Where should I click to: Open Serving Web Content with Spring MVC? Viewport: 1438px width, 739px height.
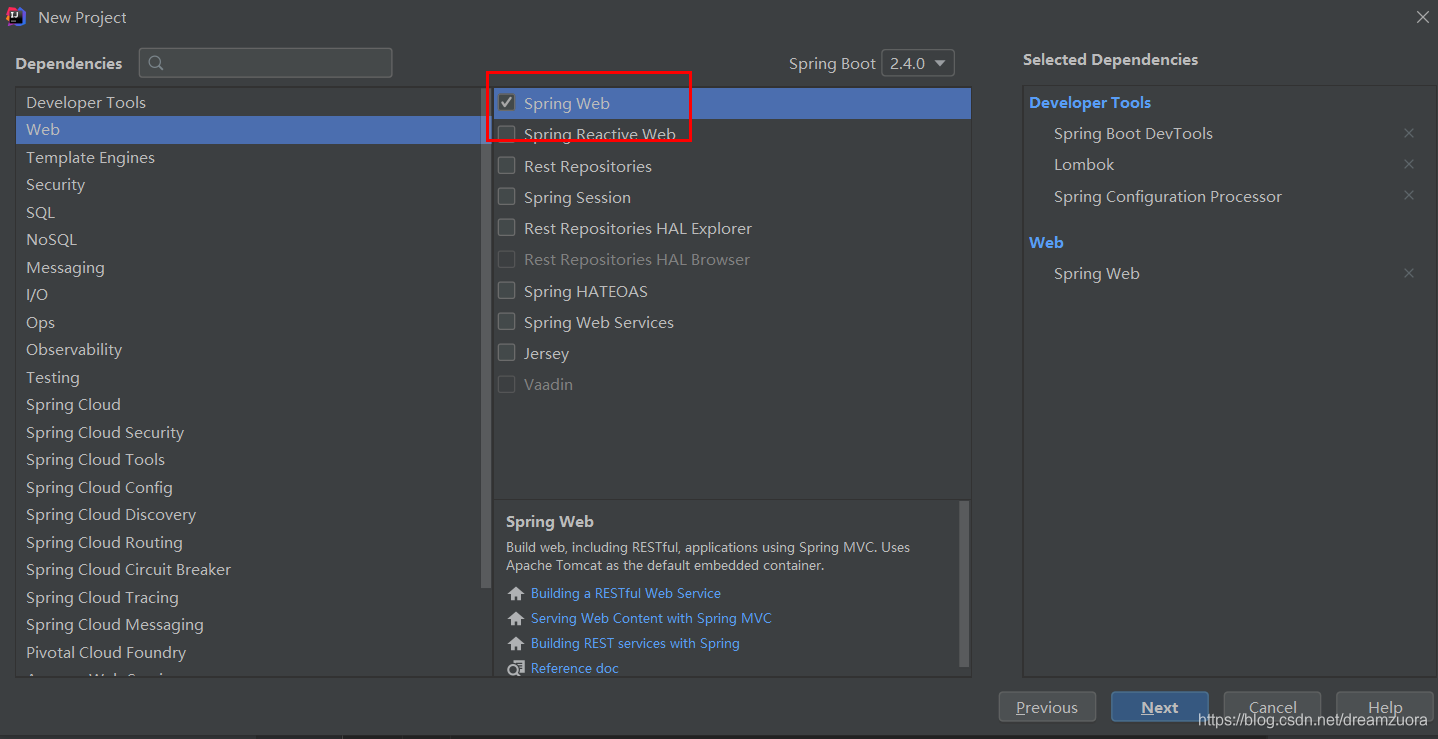click(x=651, y=618)
